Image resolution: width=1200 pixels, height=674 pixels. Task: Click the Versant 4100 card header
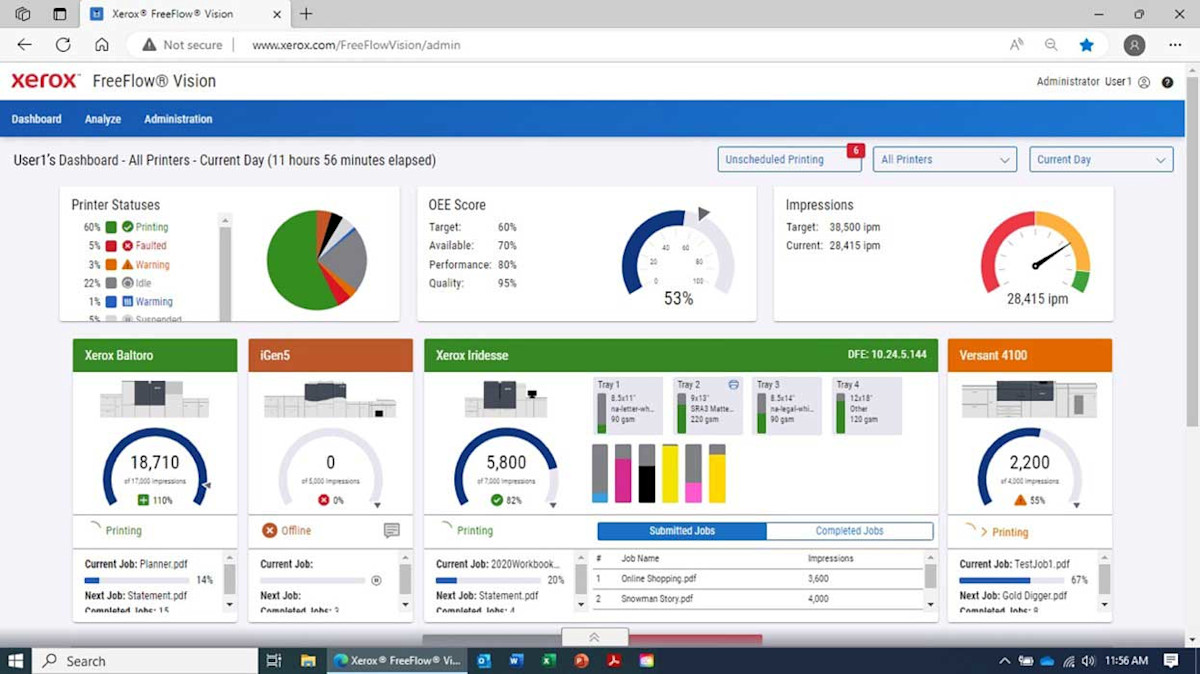1029,355
